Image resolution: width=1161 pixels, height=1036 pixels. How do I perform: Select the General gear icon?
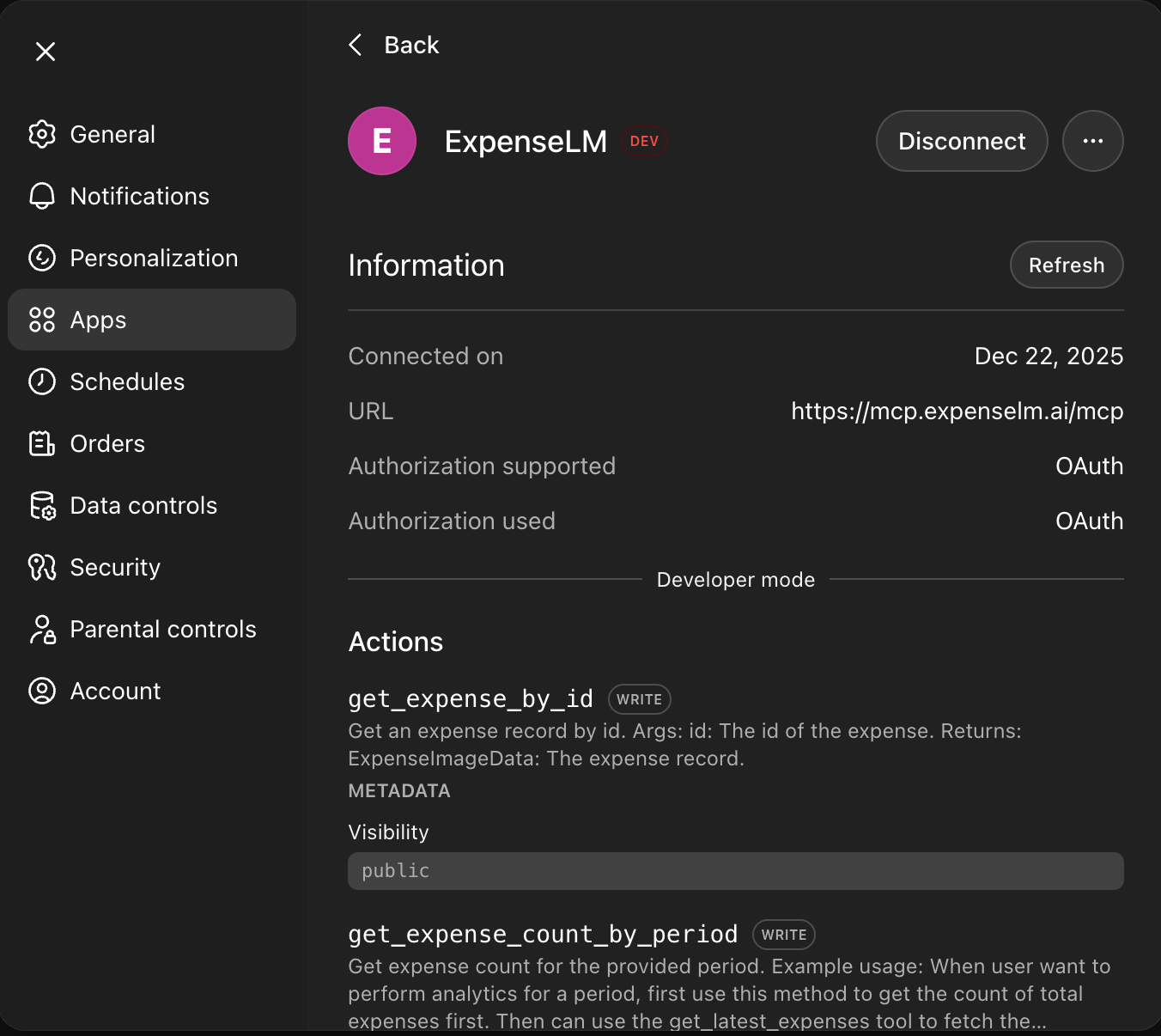[41, 134]
